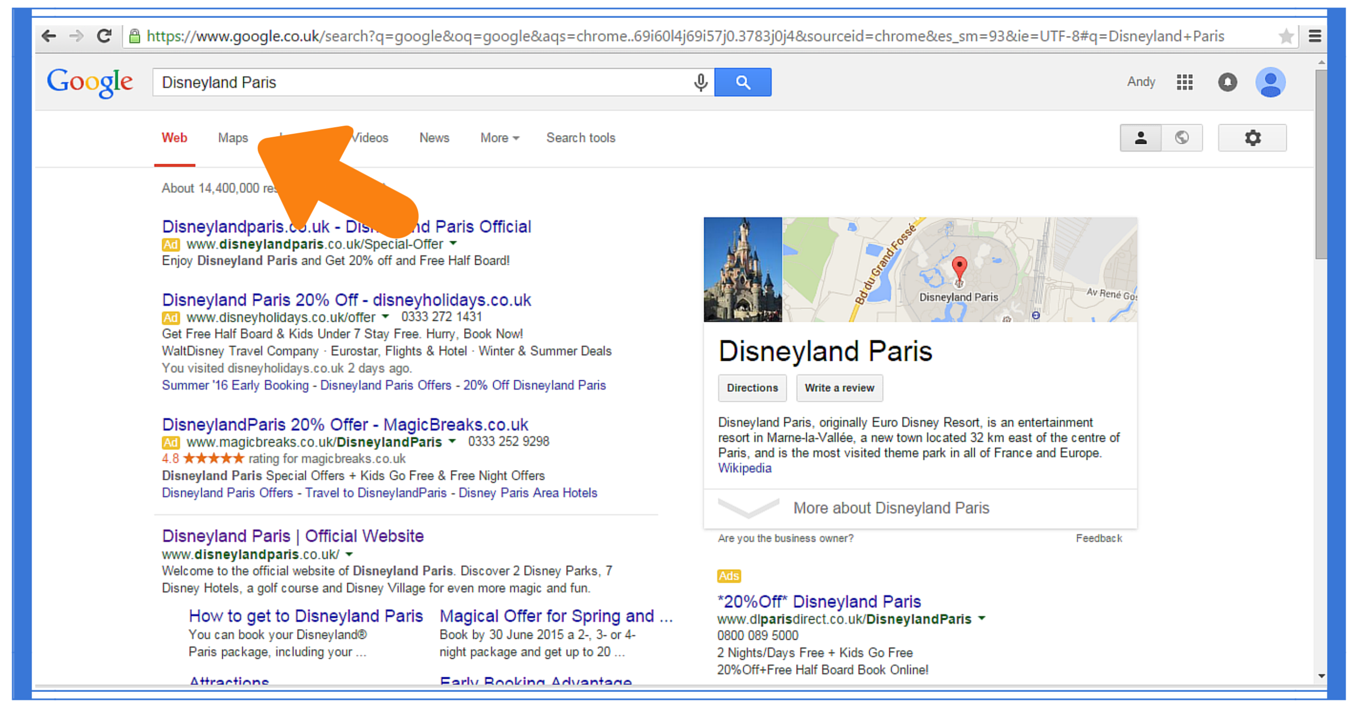Screen dimensions: 1350x720
Task: Open the notifications bell icon
Action: (1227, 83)
